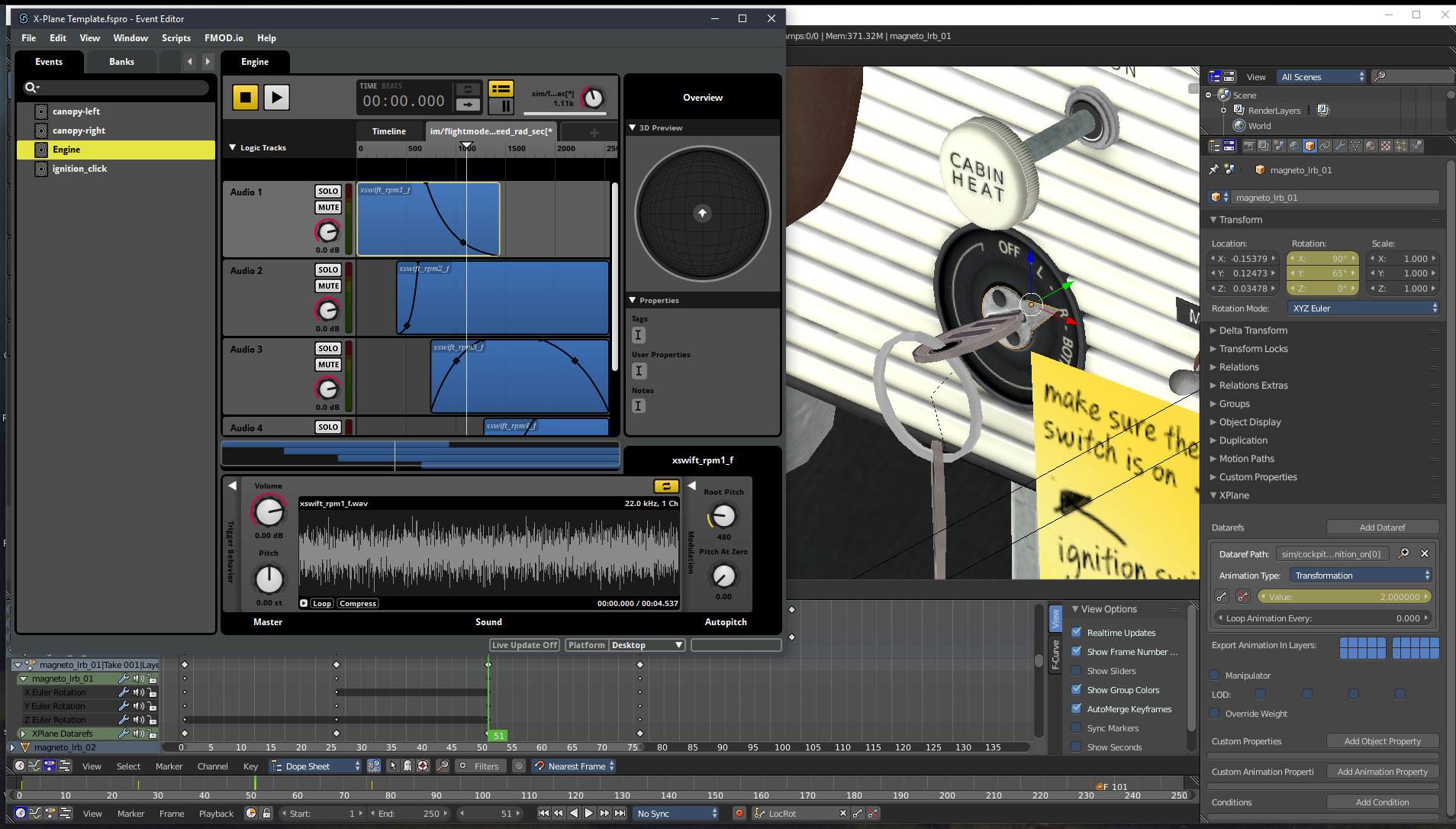Click the Add Dataref button
The image size is (1456, 829).
(x=1382, y=527)
